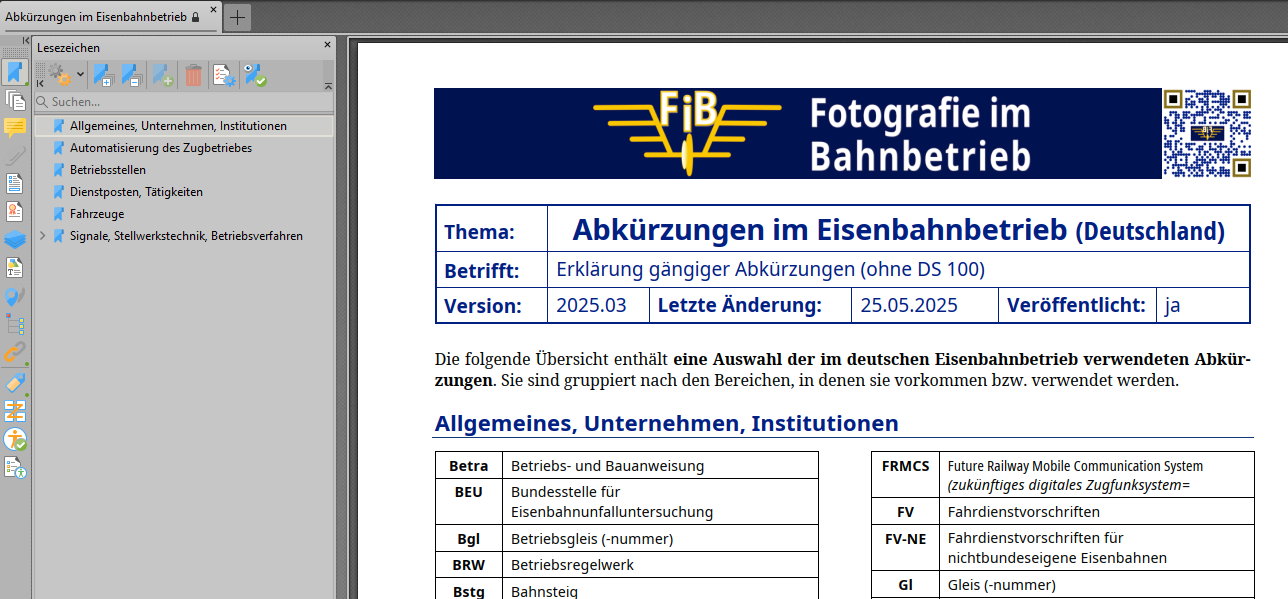Image resolution: width=1288 pixels, height=599 pixels.
Task: Open the Thumbnails pane icon
Action: point(14,99)
